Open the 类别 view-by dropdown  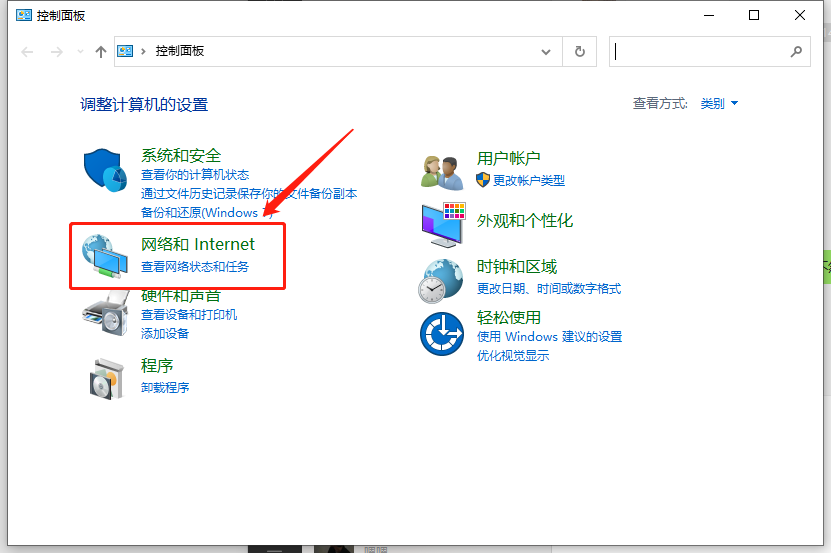pyautogui.click(x=719, y=103)
